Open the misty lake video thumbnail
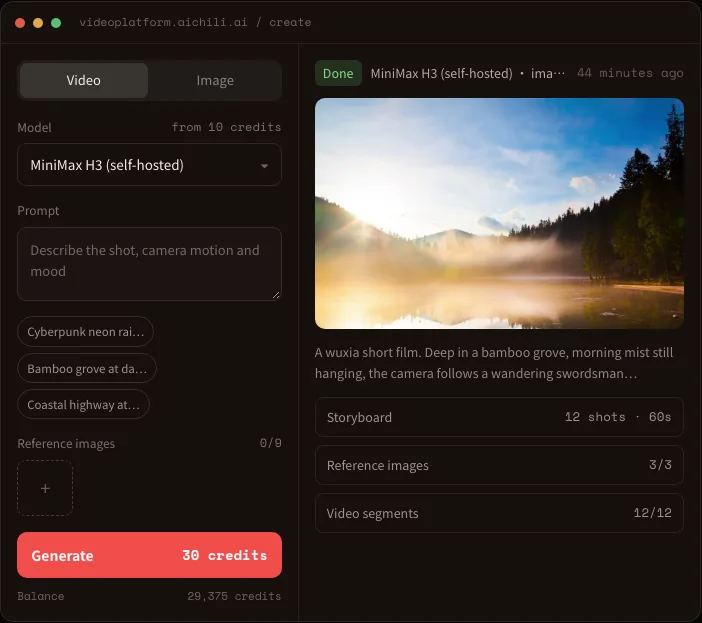The height and width of the screenshot is (623, 702). [499, 213]
